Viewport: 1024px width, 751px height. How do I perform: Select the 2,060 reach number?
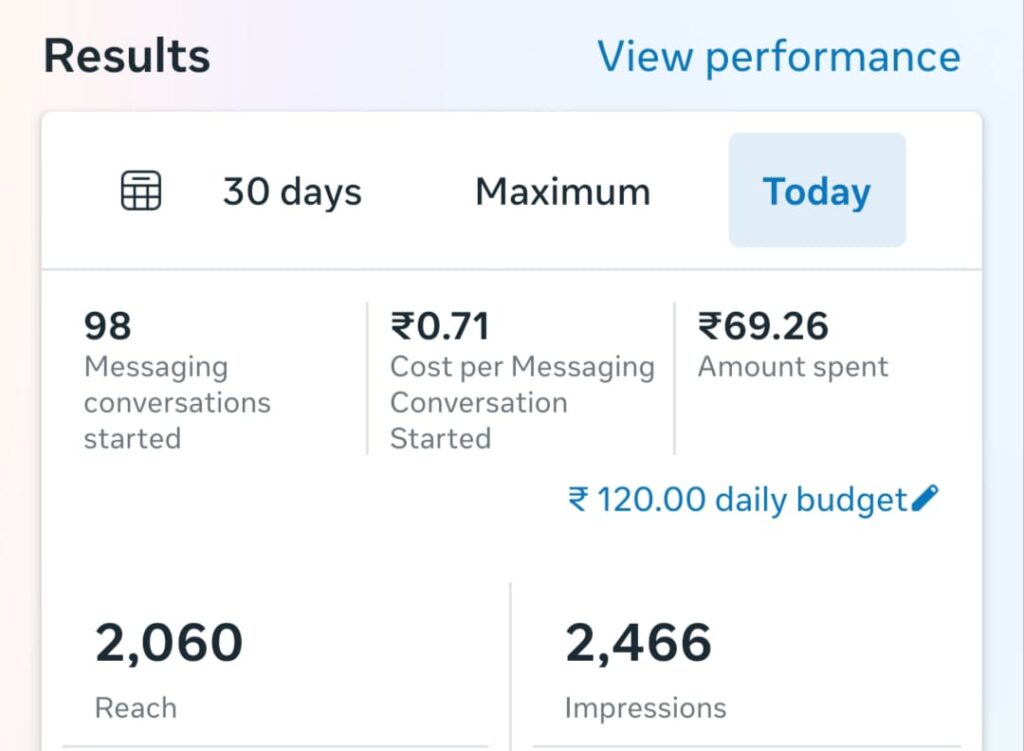point(168,643)
